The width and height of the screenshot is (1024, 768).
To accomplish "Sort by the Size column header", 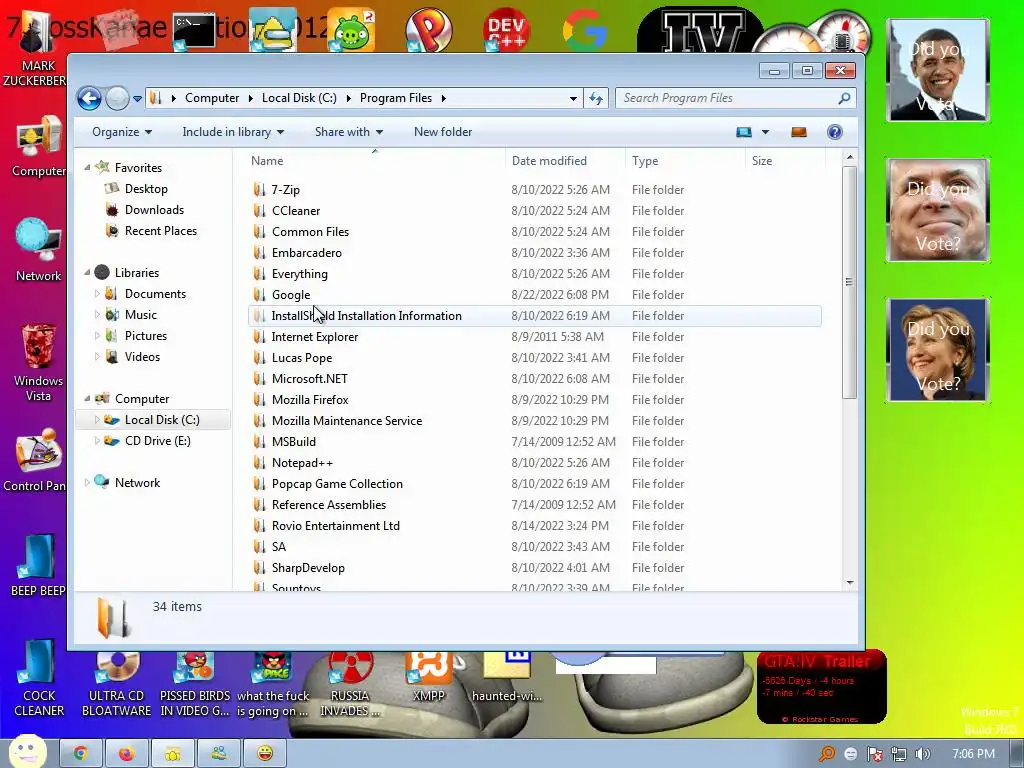I will click(785, 161).
